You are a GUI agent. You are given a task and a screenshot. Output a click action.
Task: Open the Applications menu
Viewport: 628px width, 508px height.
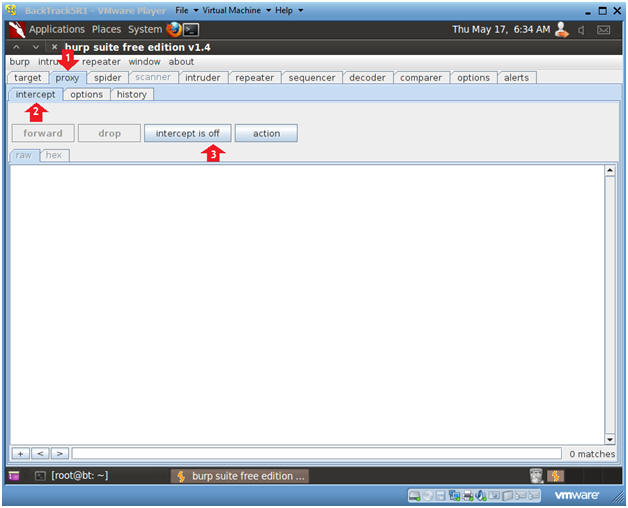tap(57, 29)
